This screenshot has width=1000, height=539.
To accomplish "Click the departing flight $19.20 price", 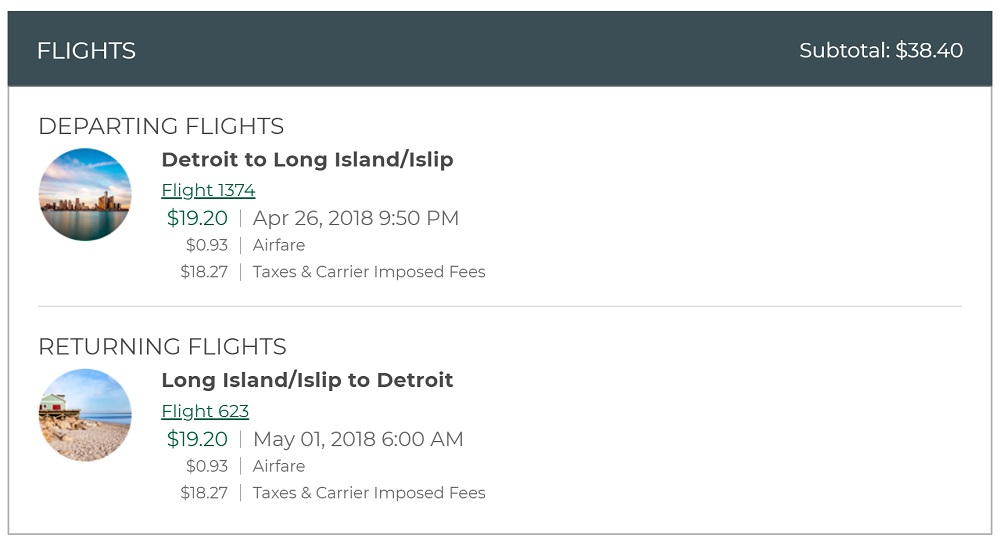I will [197, 218].
